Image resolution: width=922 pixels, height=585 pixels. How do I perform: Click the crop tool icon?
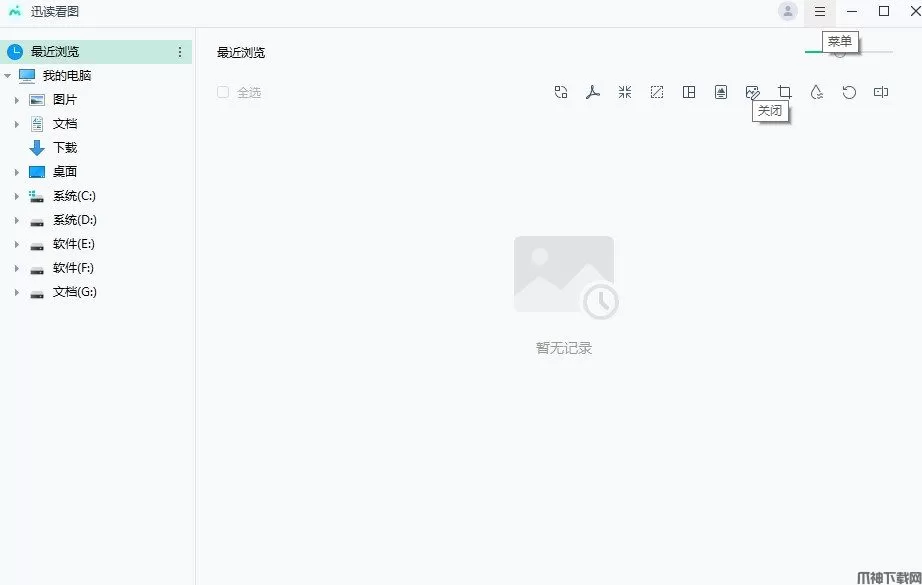pyautogui.click(x=785, y=92)
